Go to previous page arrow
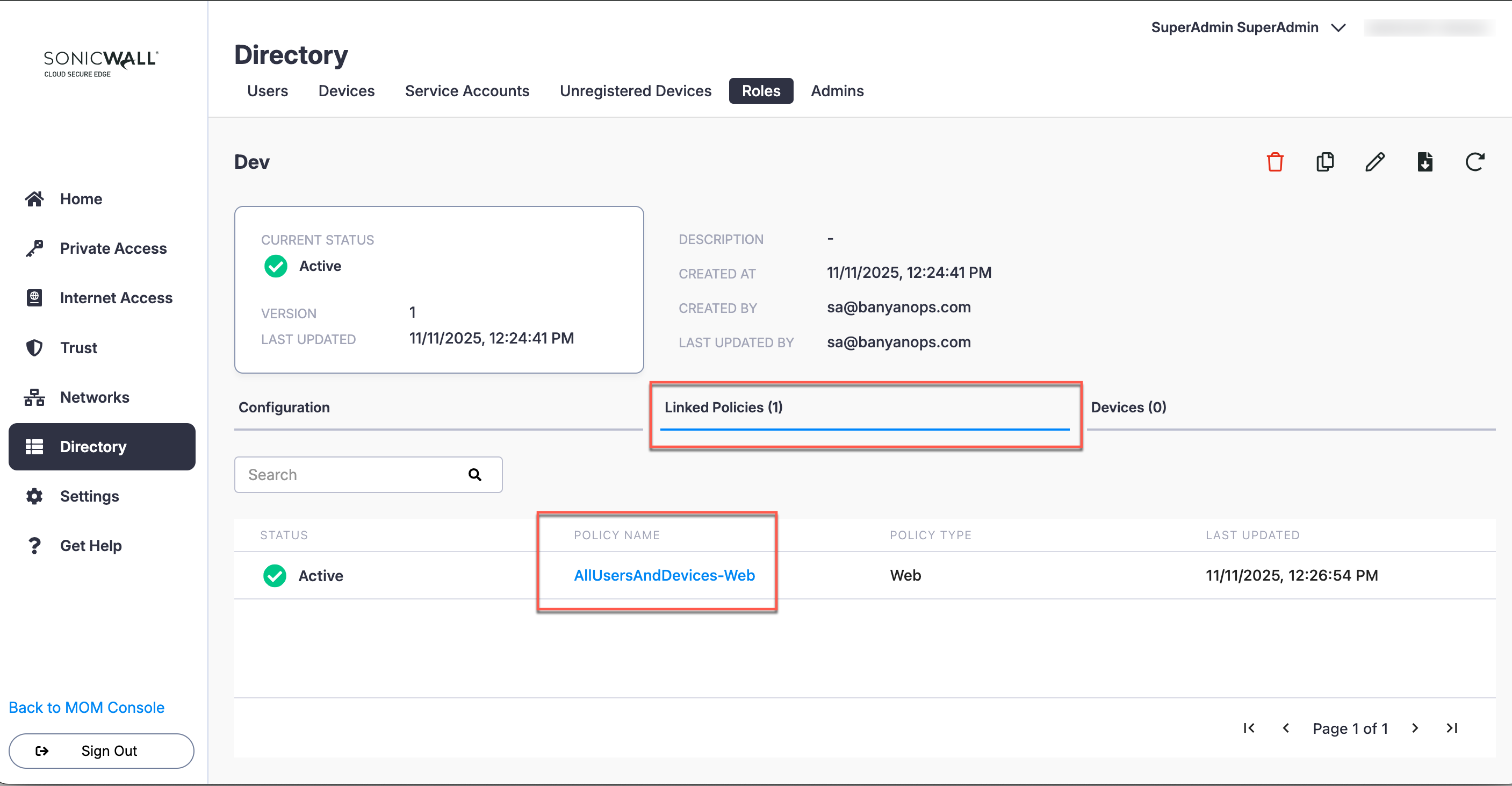 1285,728
